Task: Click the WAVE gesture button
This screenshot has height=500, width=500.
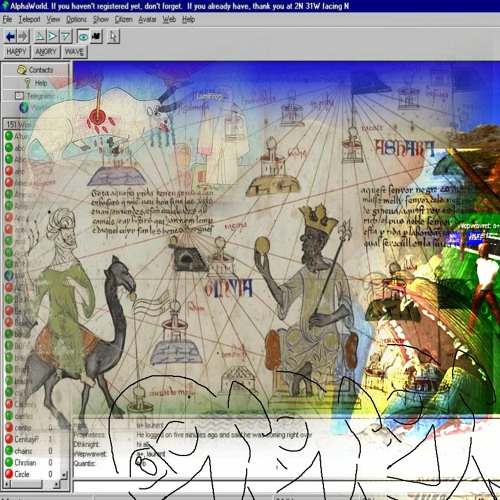Action: pos(74,52)
